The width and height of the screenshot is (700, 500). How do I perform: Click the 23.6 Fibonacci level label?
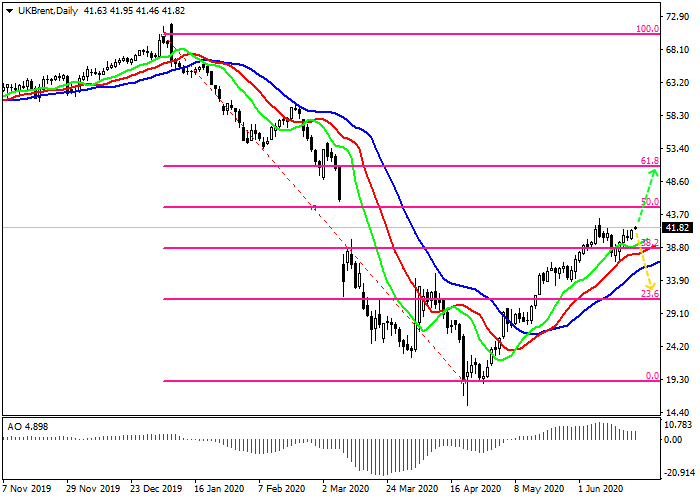[649, 294]
